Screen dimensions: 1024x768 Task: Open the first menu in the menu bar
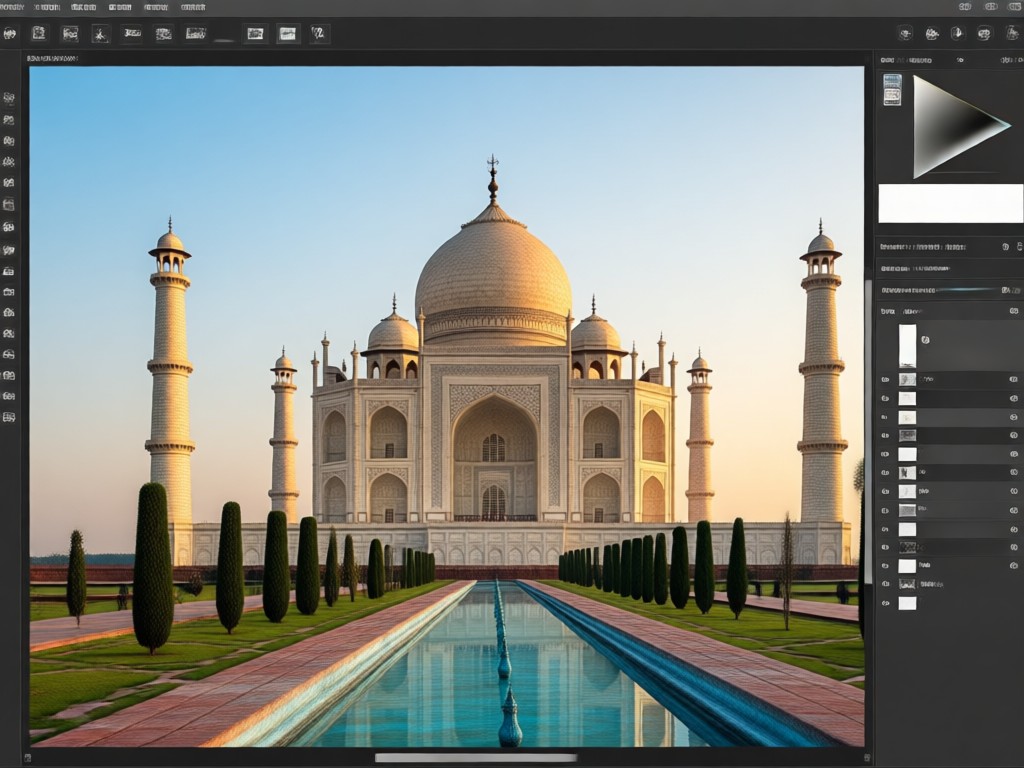[12, 7]
